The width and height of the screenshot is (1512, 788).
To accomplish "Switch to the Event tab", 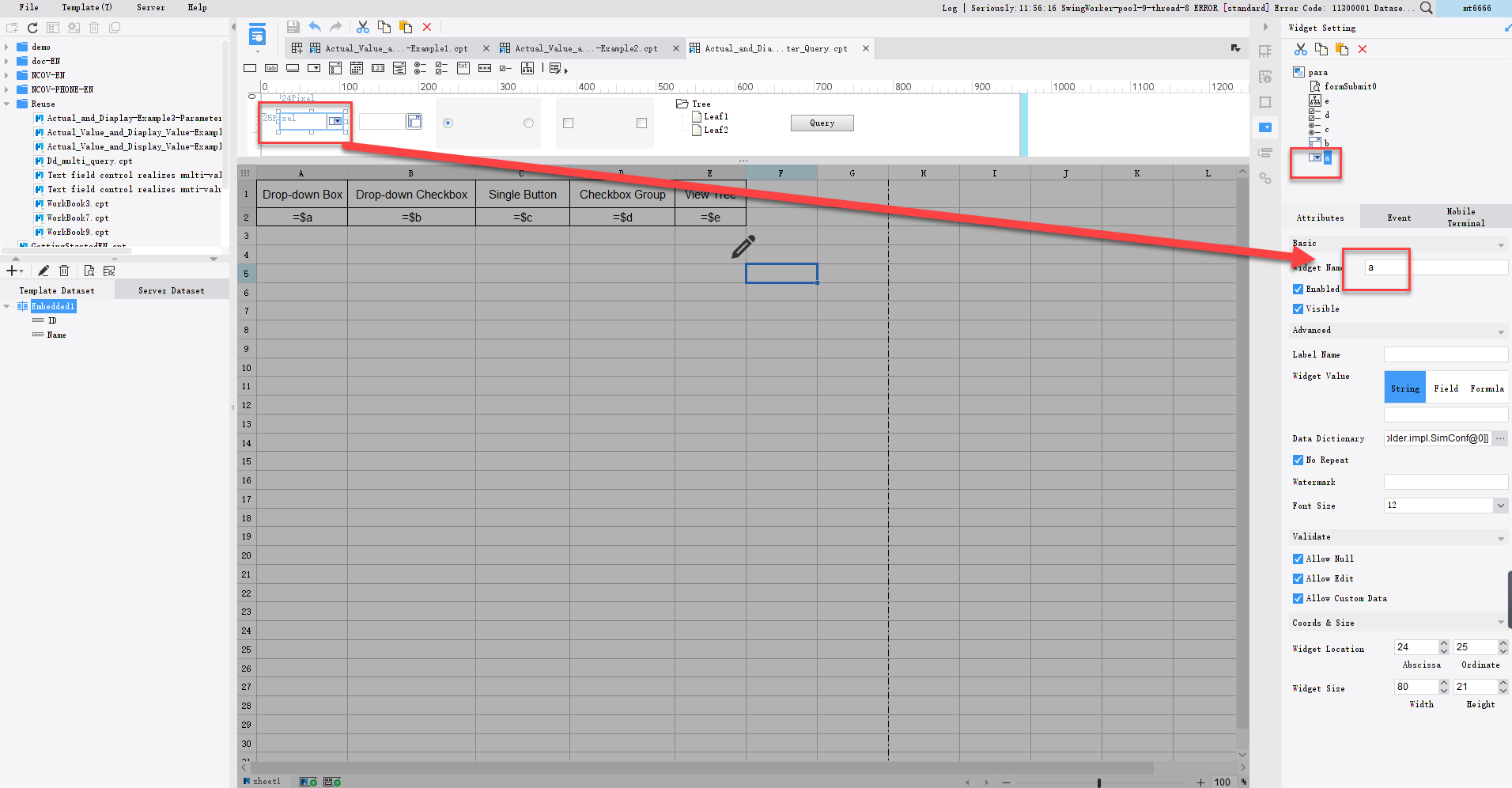I will 1399,218.
